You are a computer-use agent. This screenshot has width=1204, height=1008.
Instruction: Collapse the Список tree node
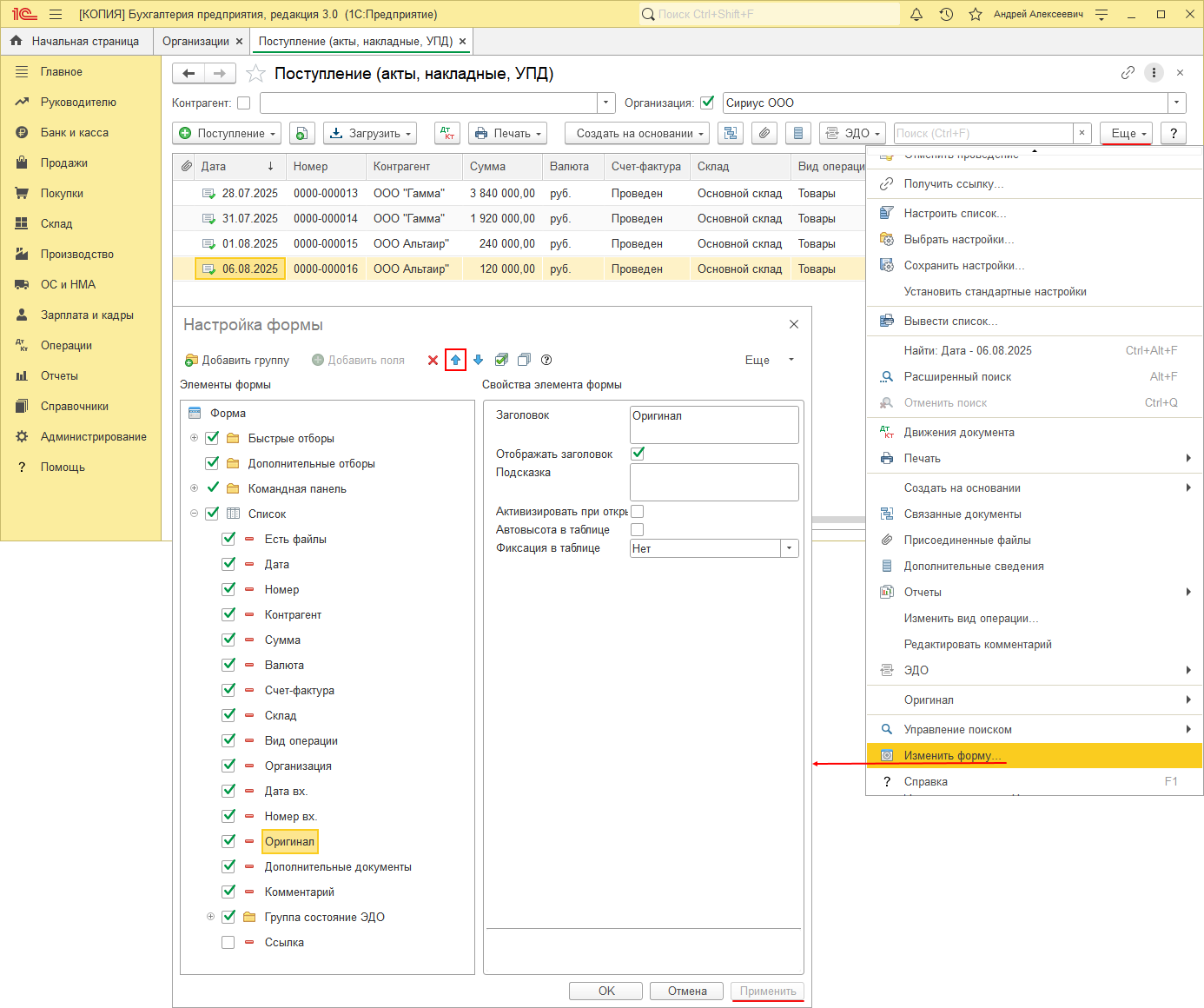(194, 514)
